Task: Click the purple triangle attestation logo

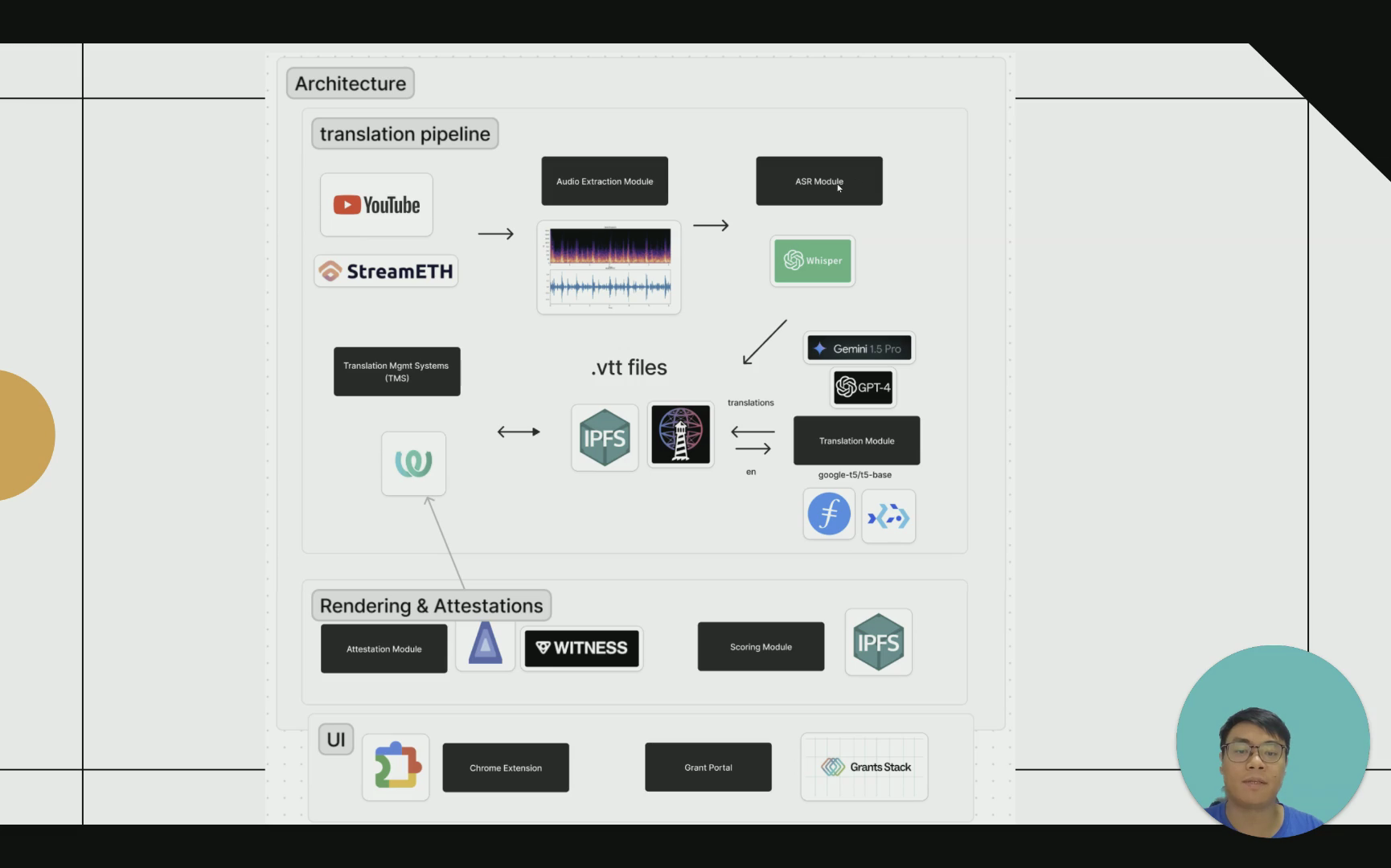Action: [x=485, y=645]
